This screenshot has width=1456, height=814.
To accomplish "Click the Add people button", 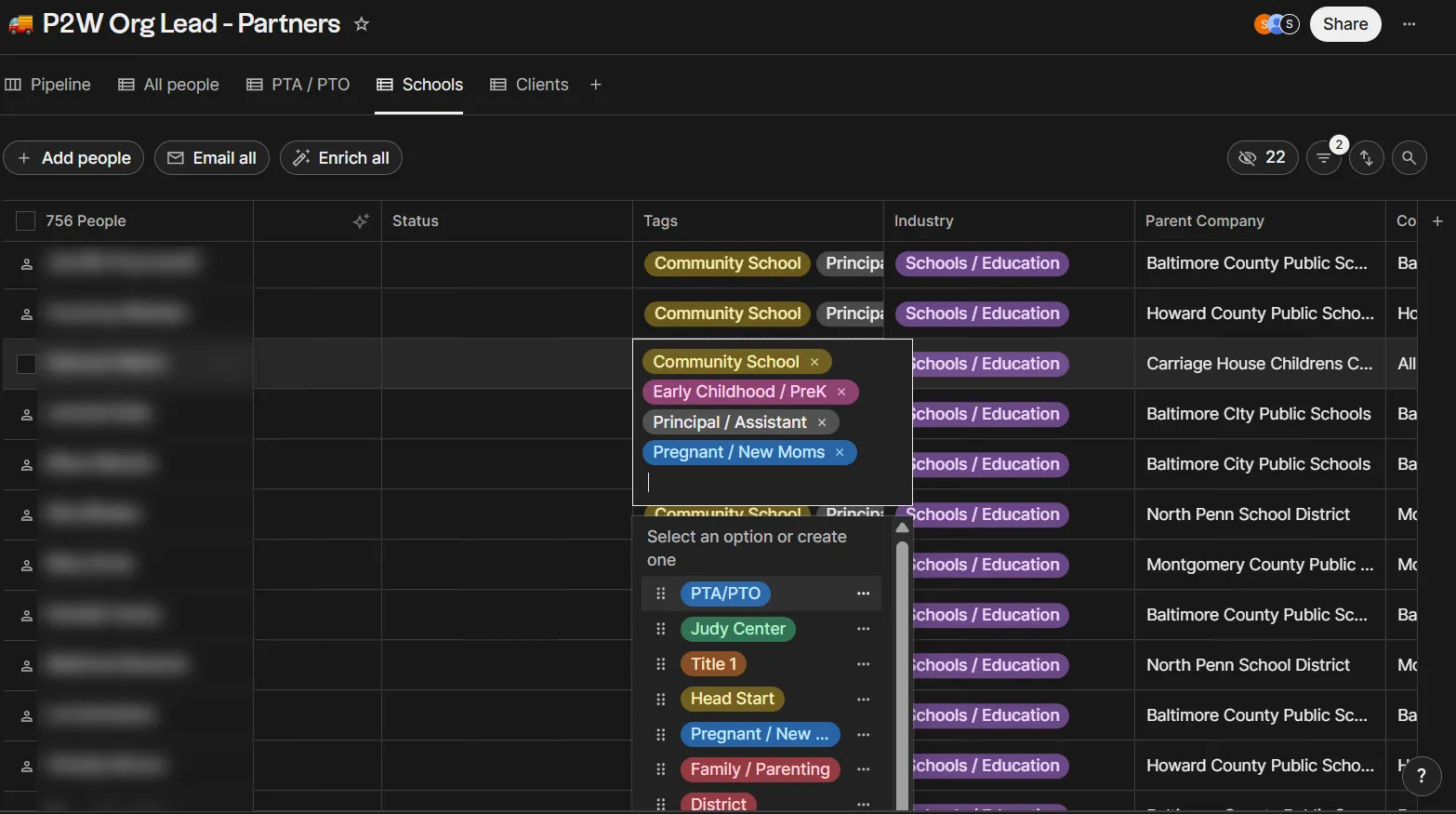I will [x=73, y=158].
